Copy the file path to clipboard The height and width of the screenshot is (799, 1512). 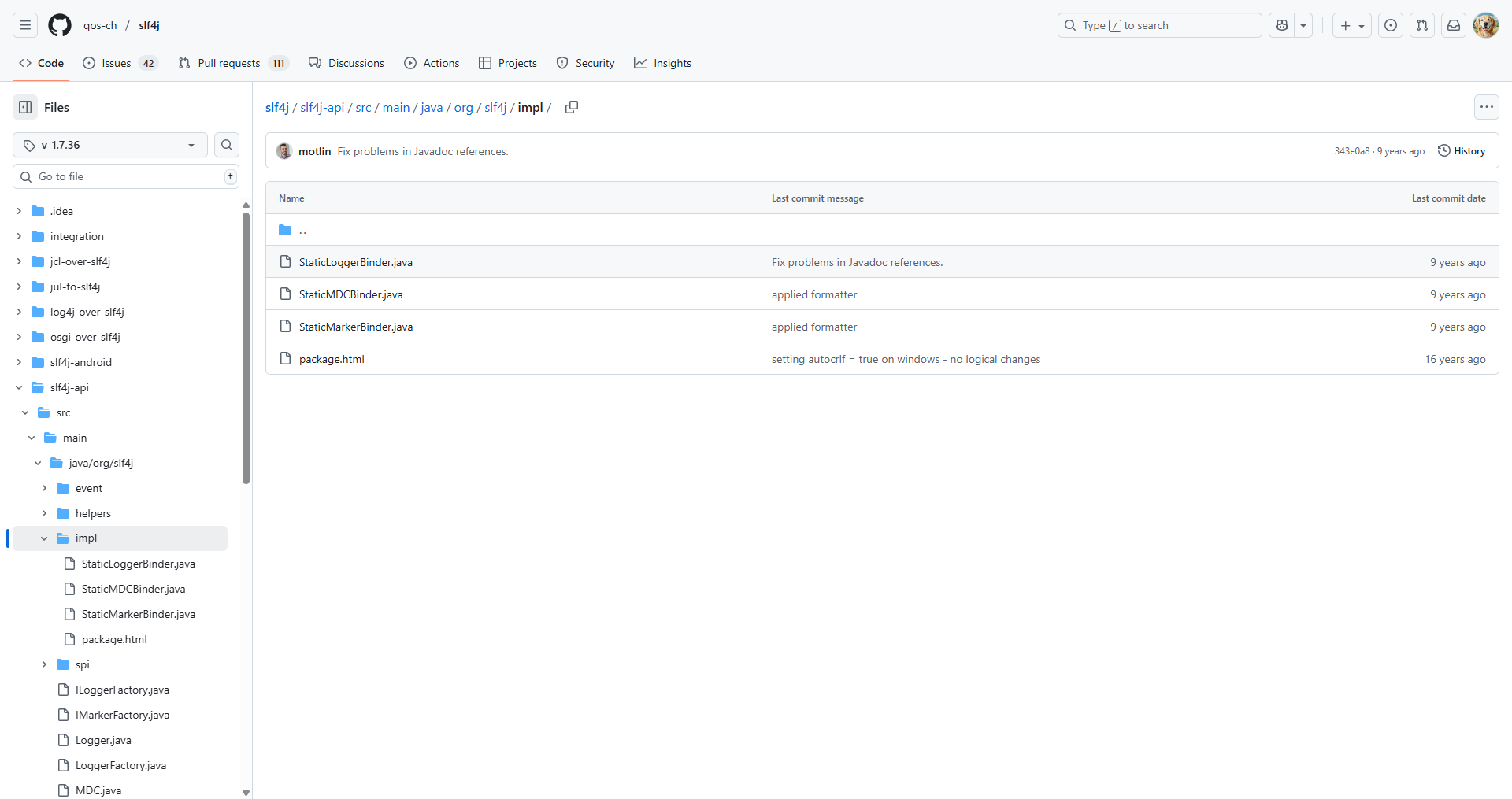pyautogui.click(x=572, y=107)
